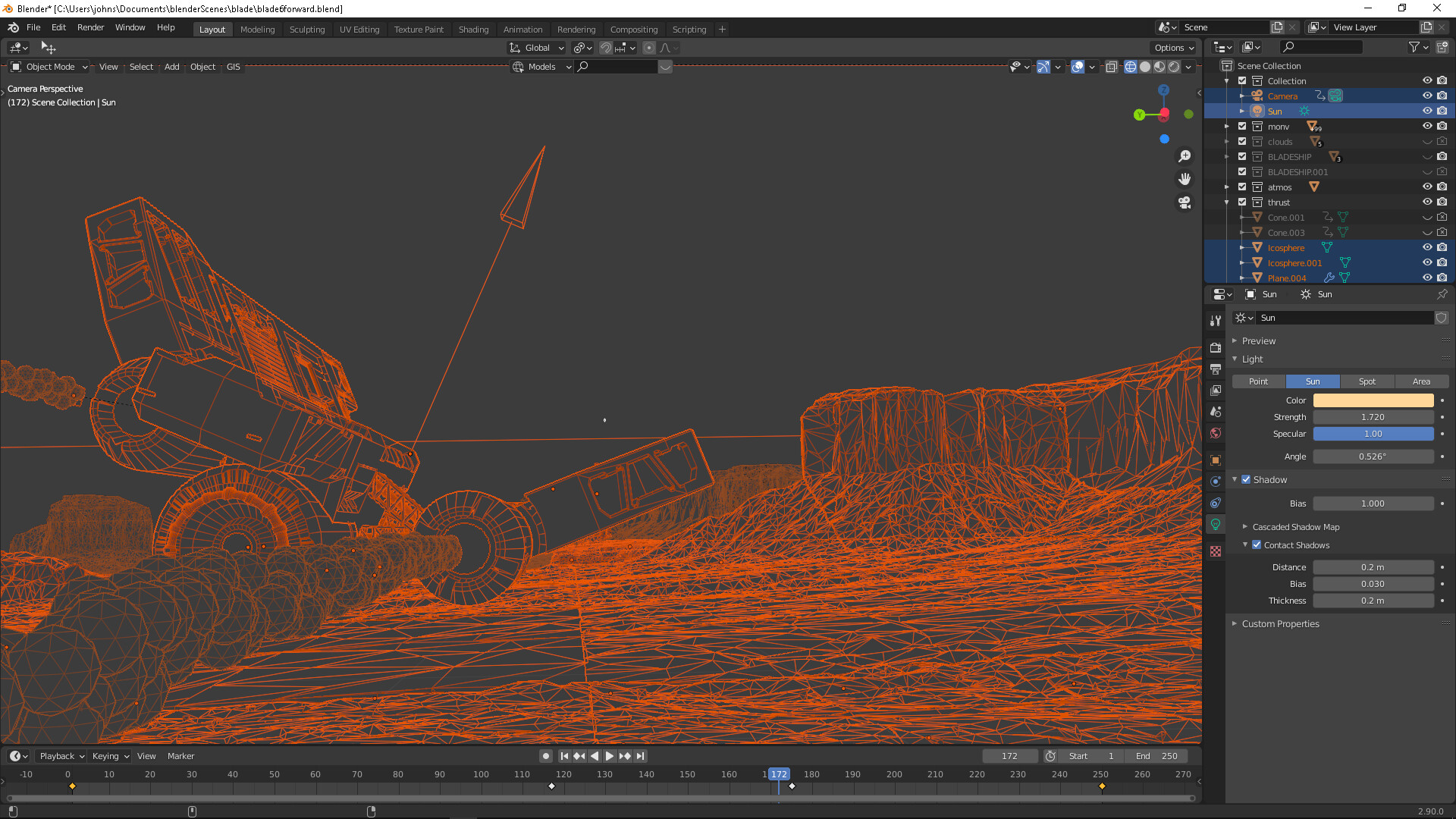
Task: Set the light type to Spot
Action: pos(1367,381)
